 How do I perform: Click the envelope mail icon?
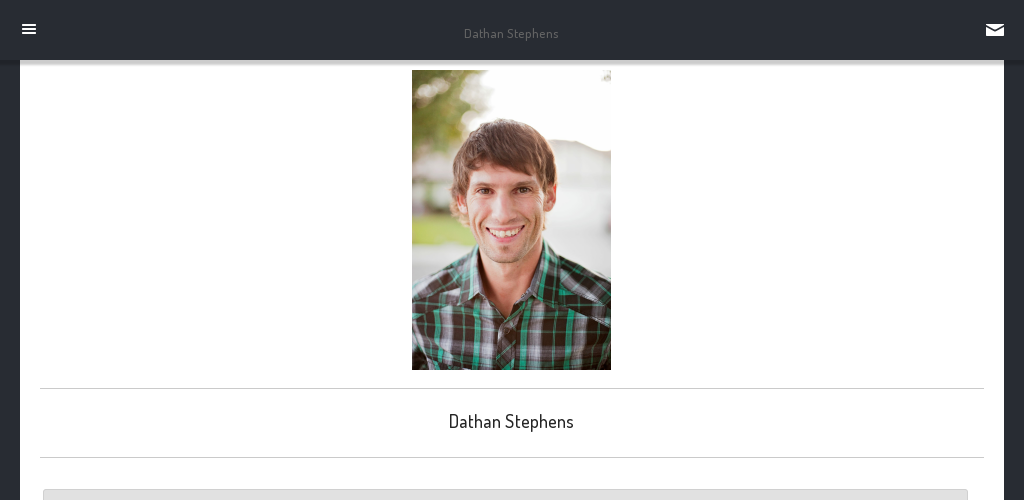pyautogui.click(x=995, y=30)
